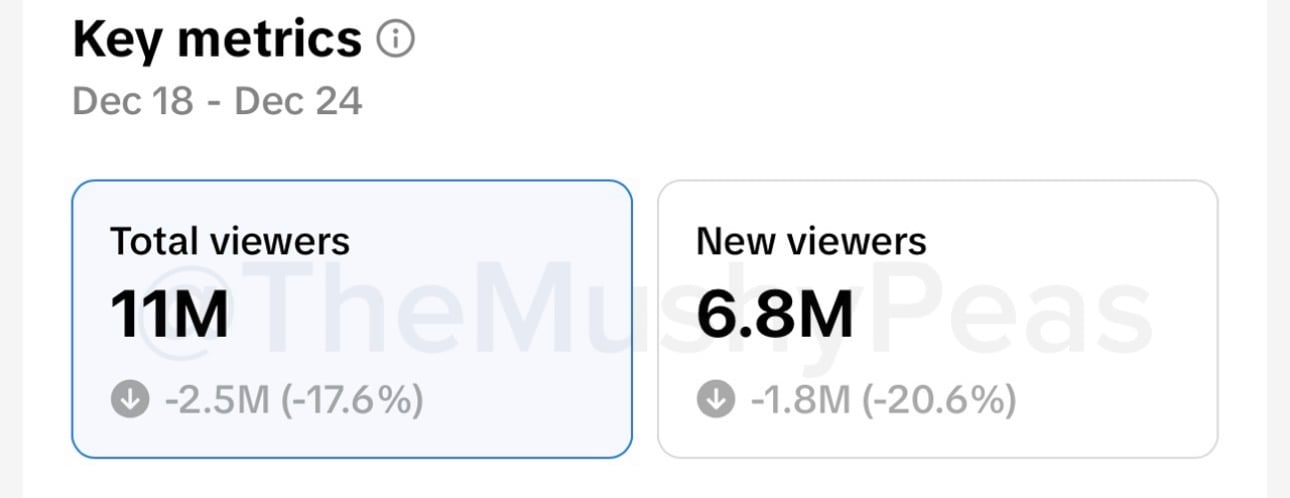Screen dimensions: 1290x498
Task: Click the New viewers label text
Action: pos(811,241)
